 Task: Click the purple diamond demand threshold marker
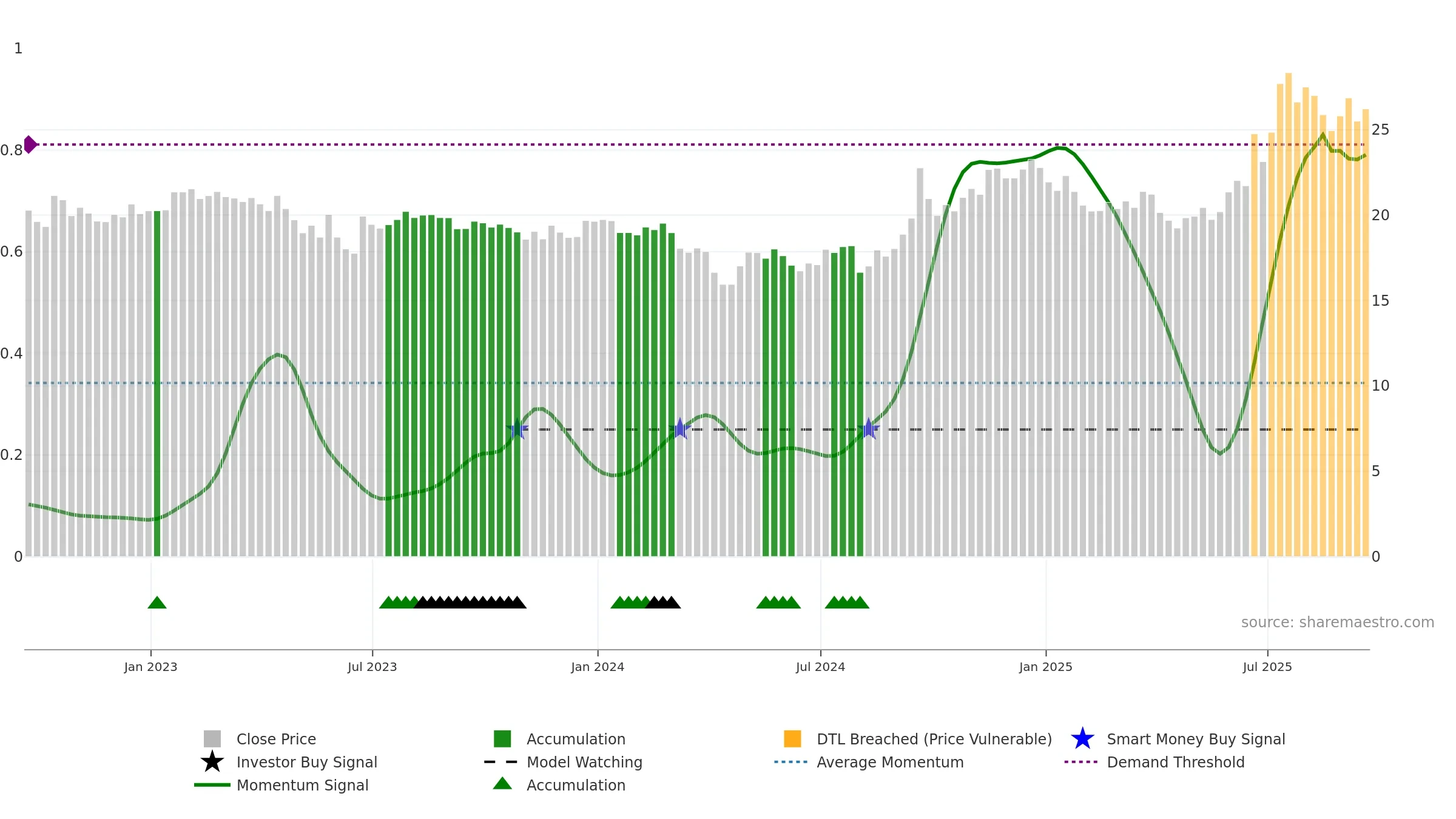click(x=30, y=144)
